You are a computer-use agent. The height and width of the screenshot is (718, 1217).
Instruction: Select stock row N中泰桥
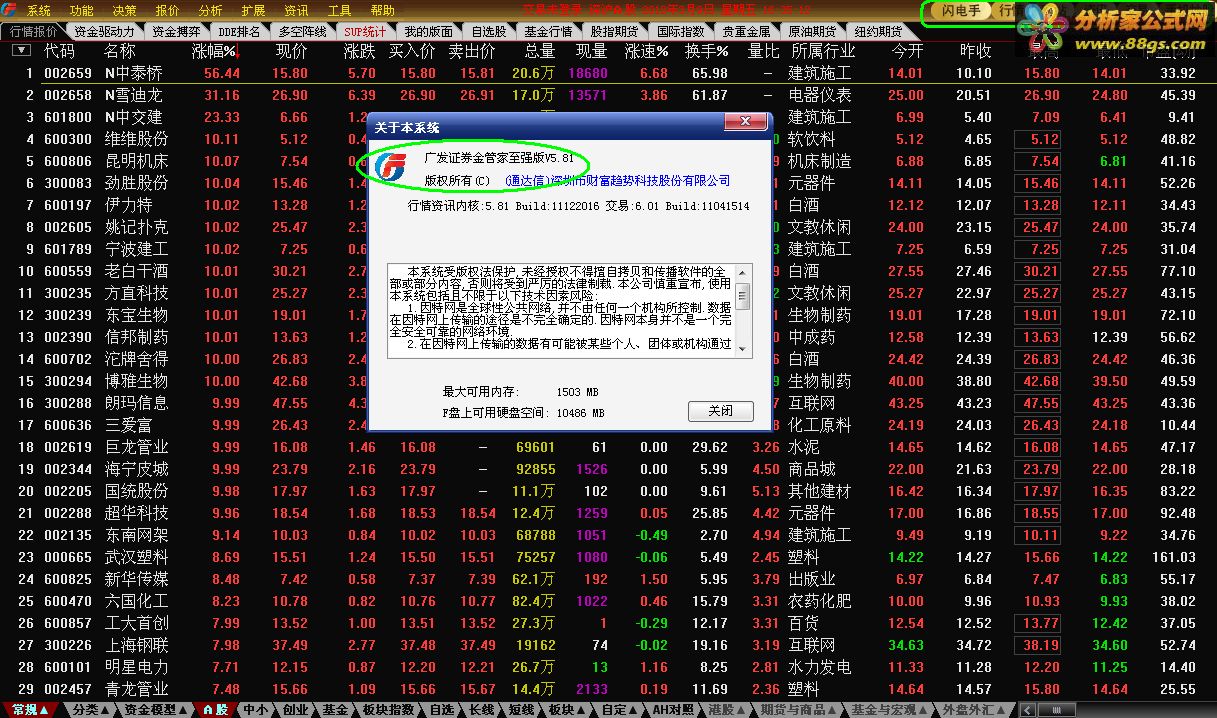(608, 73)
